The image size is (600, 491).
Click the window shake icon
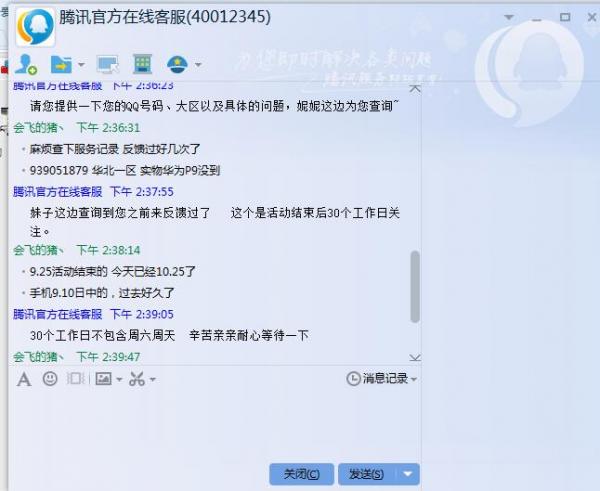click(75, 379)
